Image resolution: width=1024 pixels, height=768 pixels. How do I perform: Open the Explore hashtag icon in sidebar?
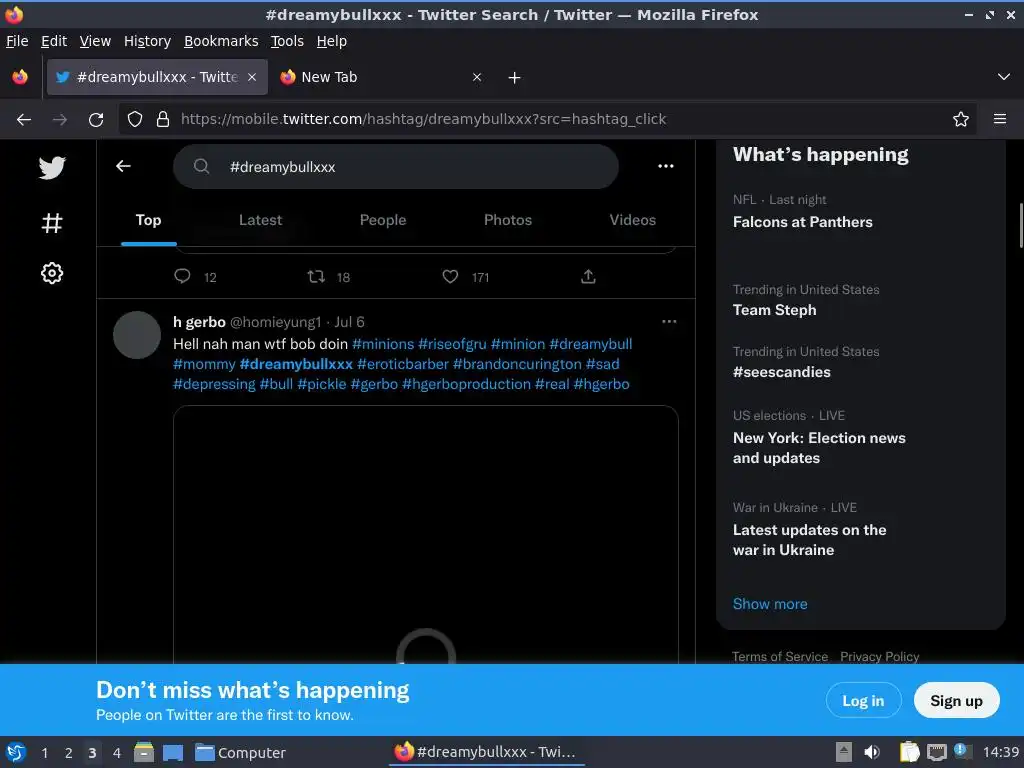(52, 223)
